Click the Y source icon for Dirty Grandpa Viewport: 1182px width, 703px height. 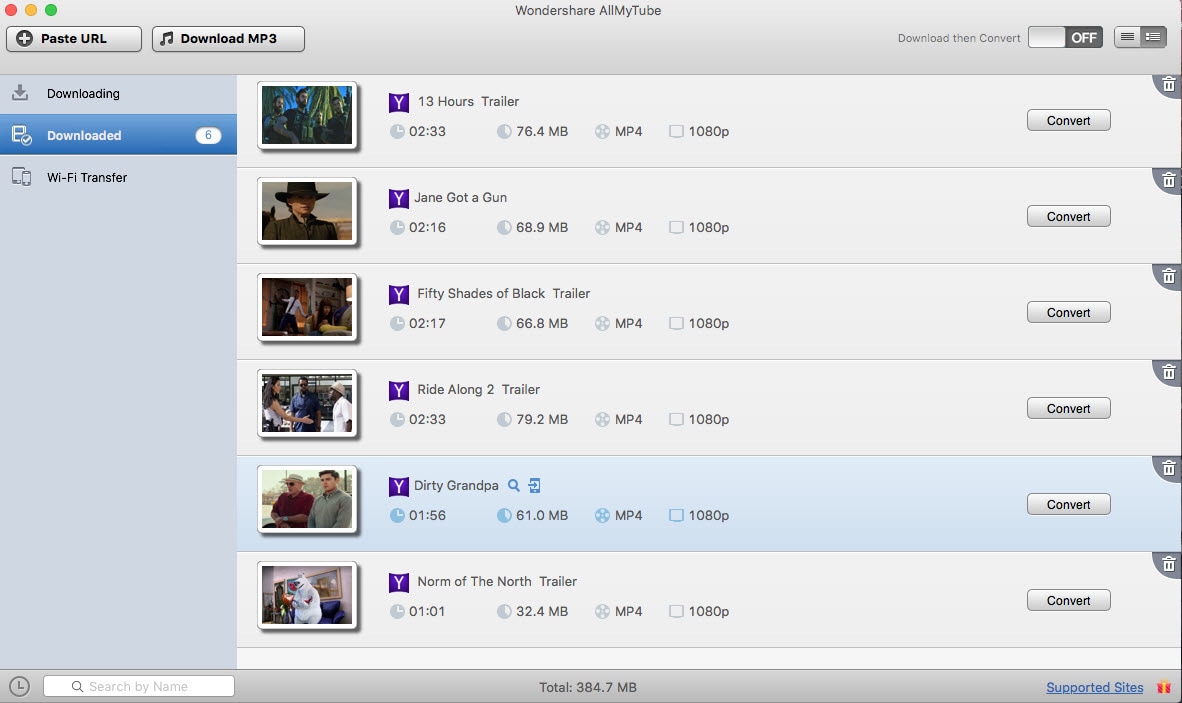click(x=399, y=487)
